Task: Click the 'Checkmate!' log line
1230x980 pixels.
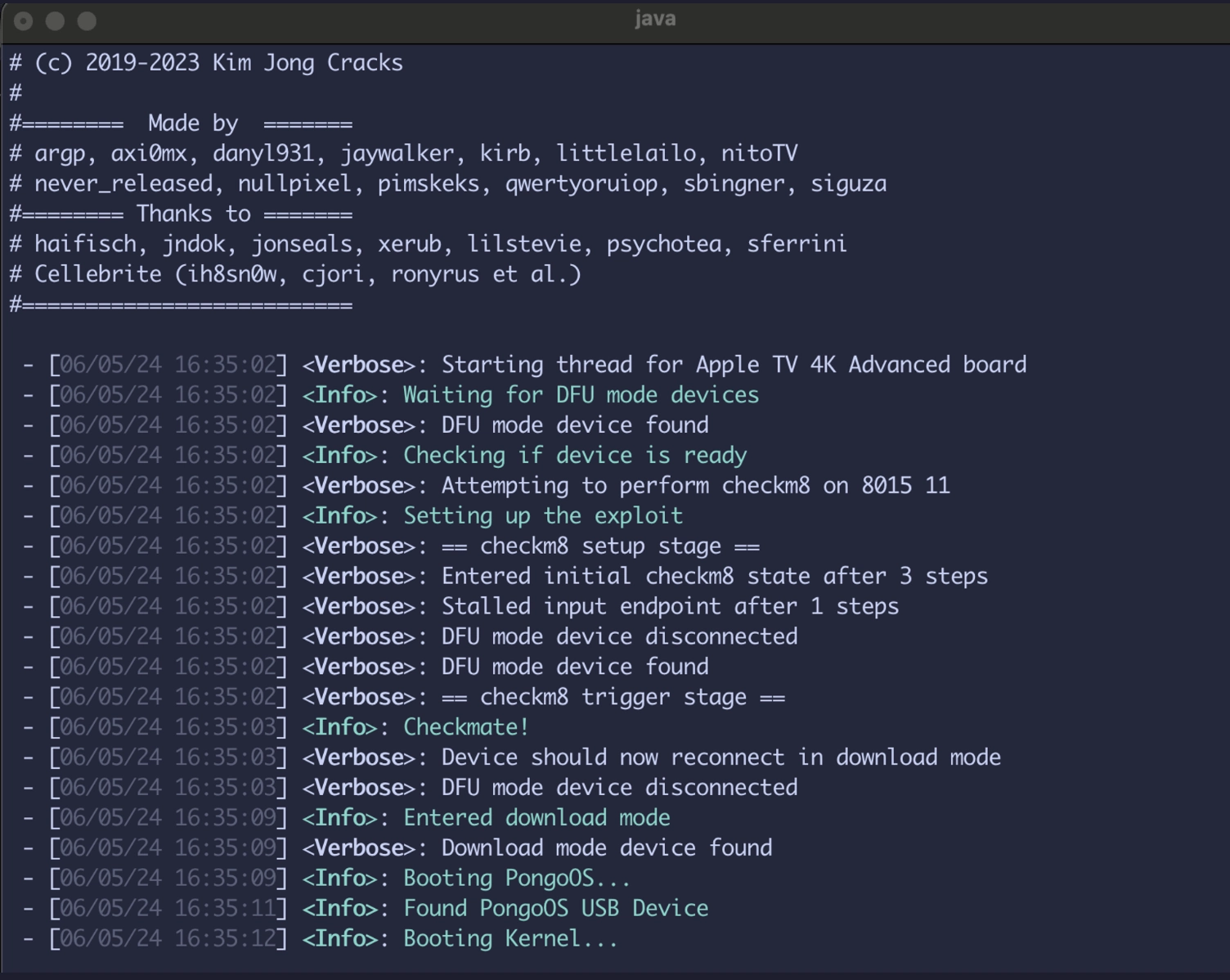Action: point(466,728)
